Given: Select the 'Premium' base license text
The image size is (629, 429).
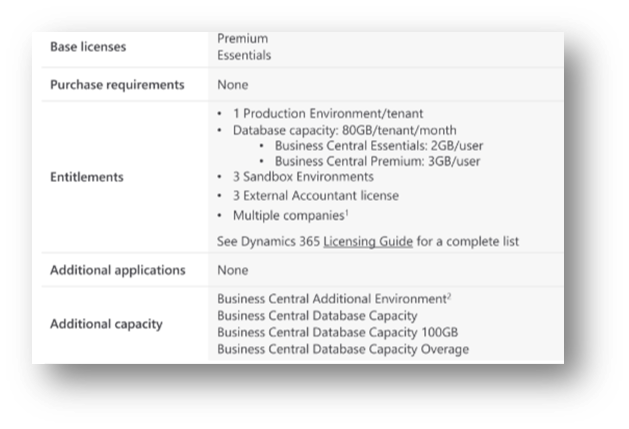Looking at the screenshot, I should click(x=243, y=39).
